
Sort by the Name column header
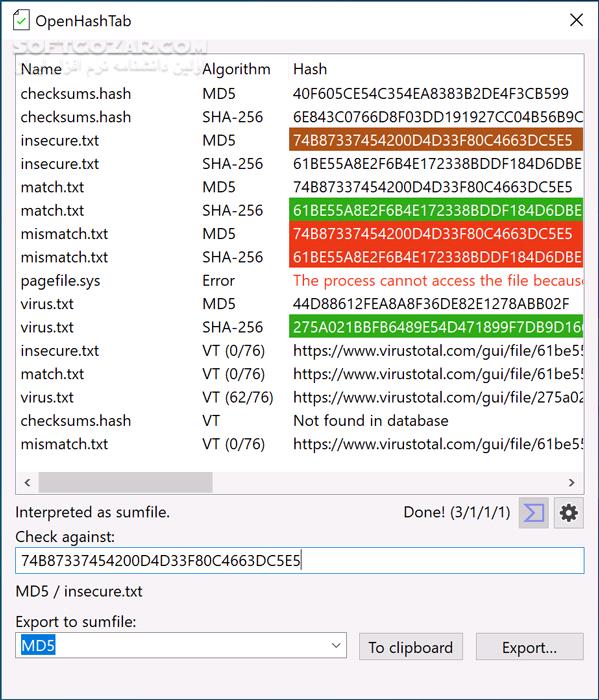(x=41, y=69)
